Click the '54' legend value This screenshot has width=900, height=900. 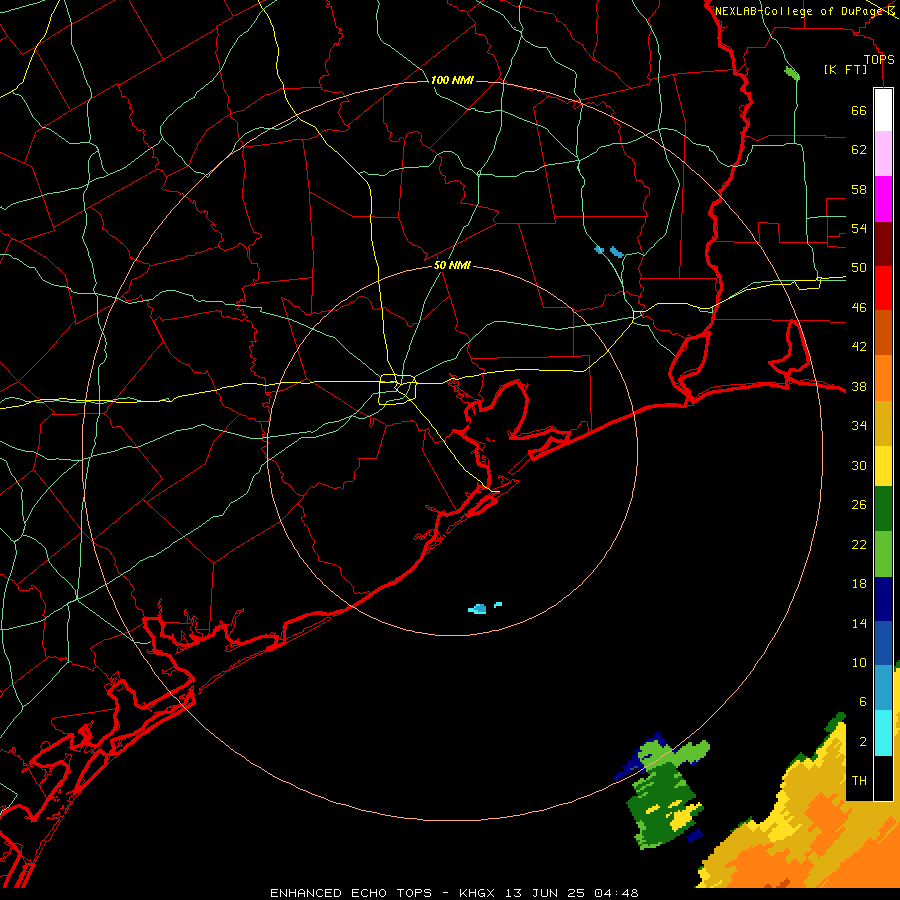coord(859,228)
